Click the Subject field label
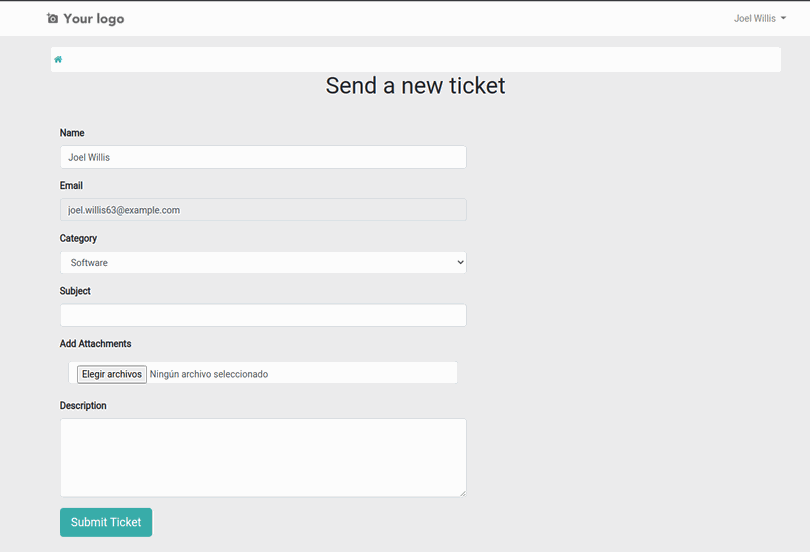Image resolution: width=810 pixels, height=552 pixels. pos(75,291)
